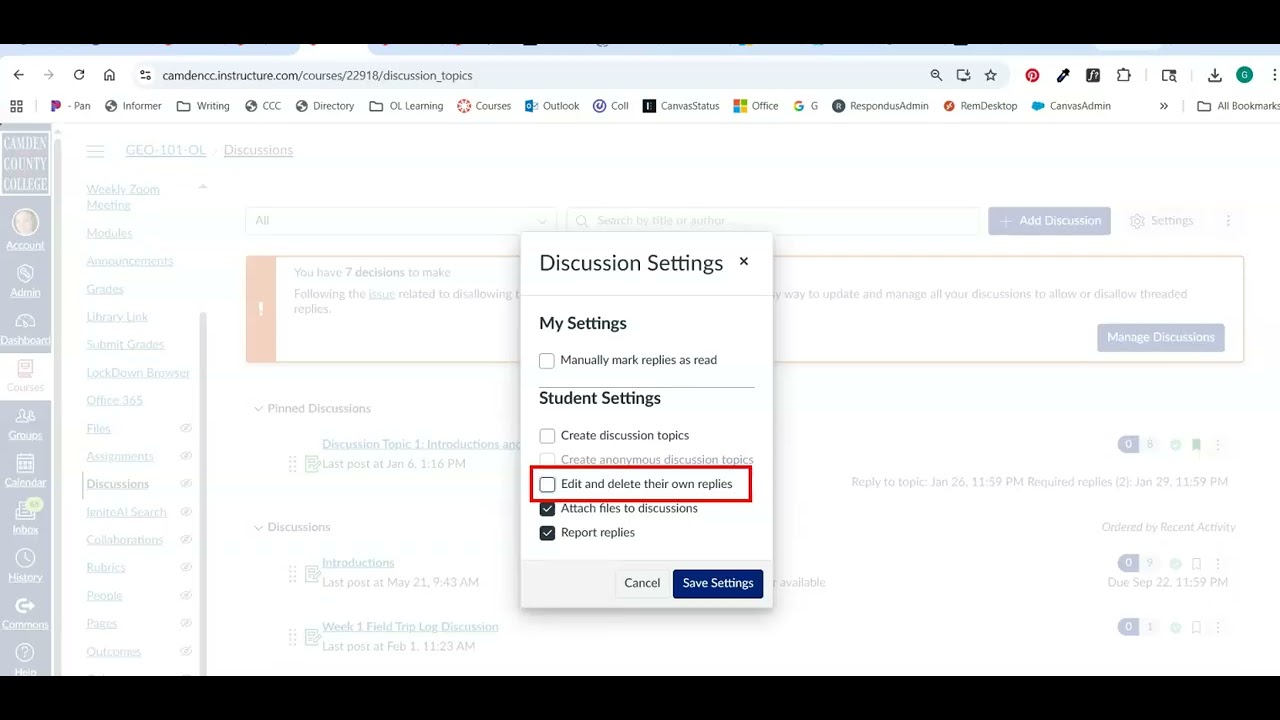Uncheck Report replies

click(x=547, y=533)
